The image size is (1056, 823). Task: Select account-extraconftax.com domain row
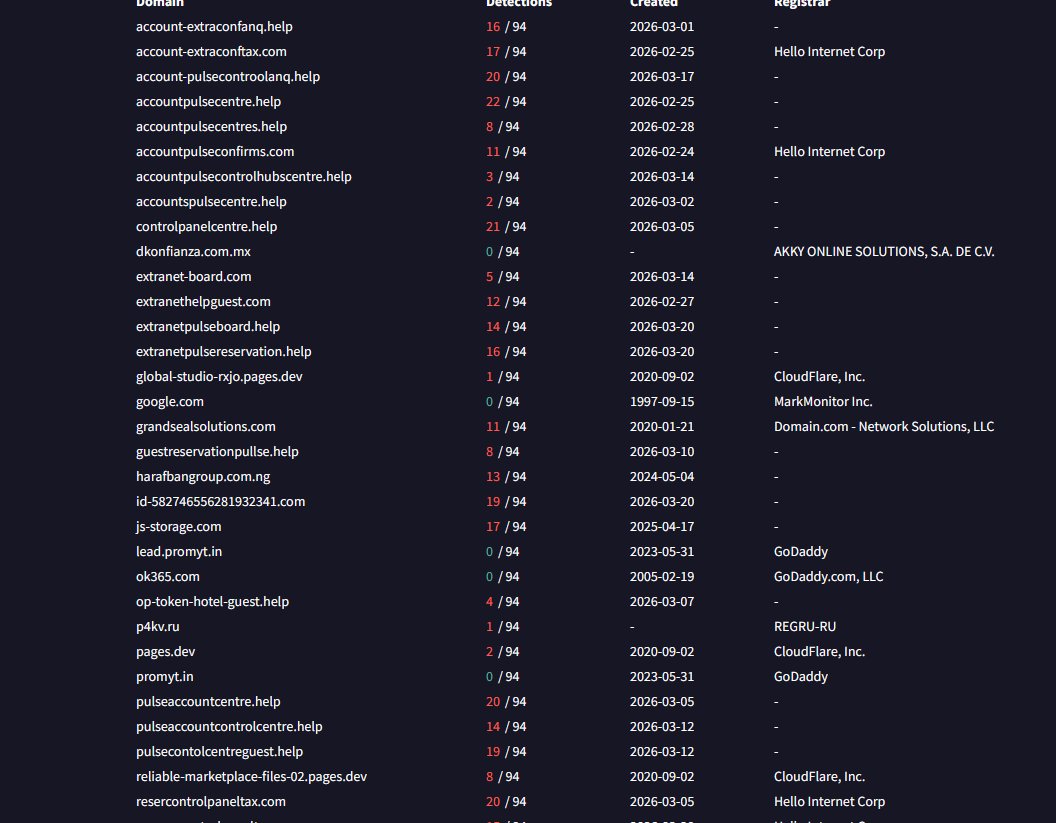tap(211, 51)
